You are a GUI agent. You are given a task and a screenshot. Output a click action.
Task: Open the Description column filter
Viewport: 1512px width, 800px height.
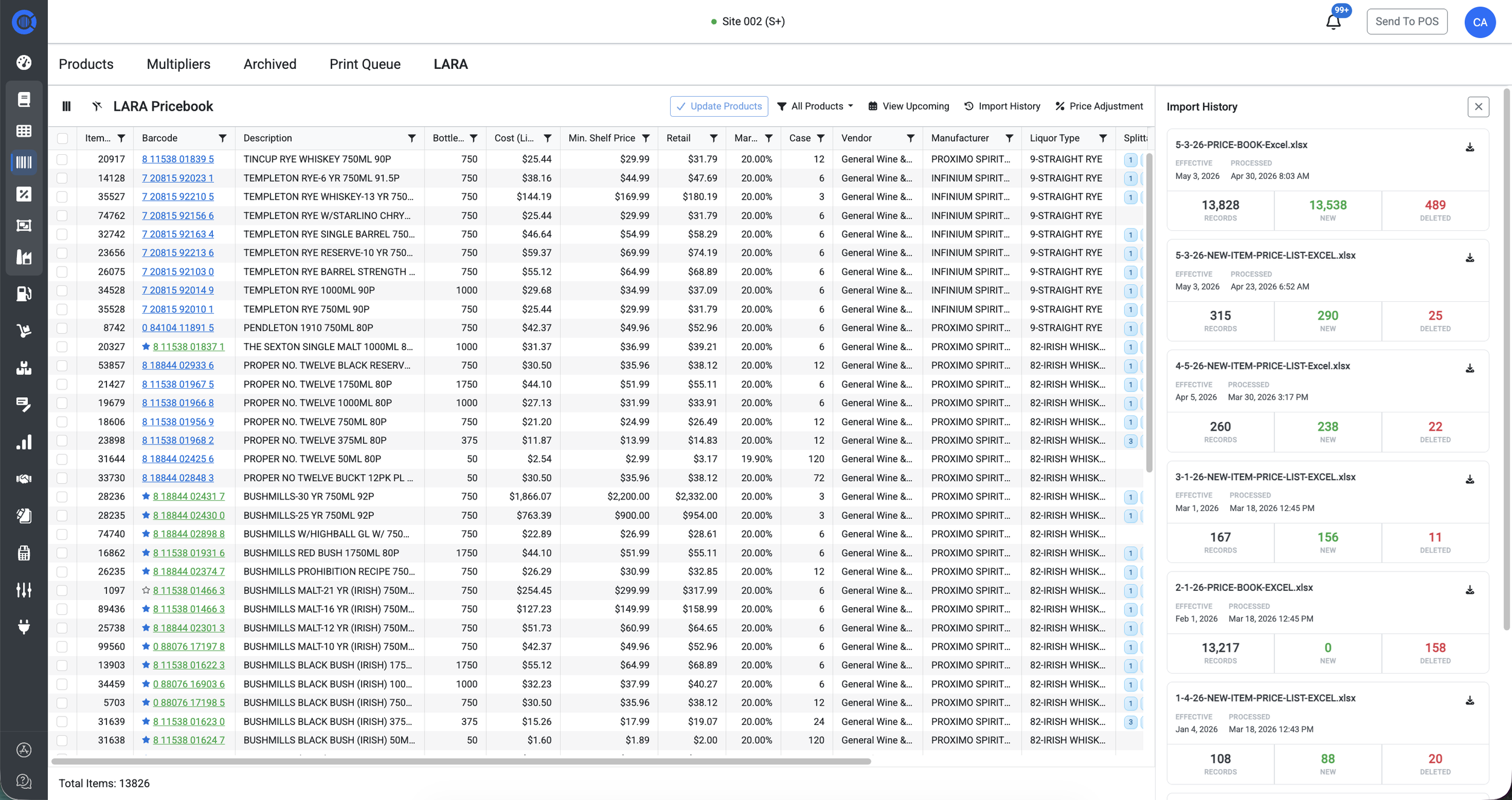point(412,138)
